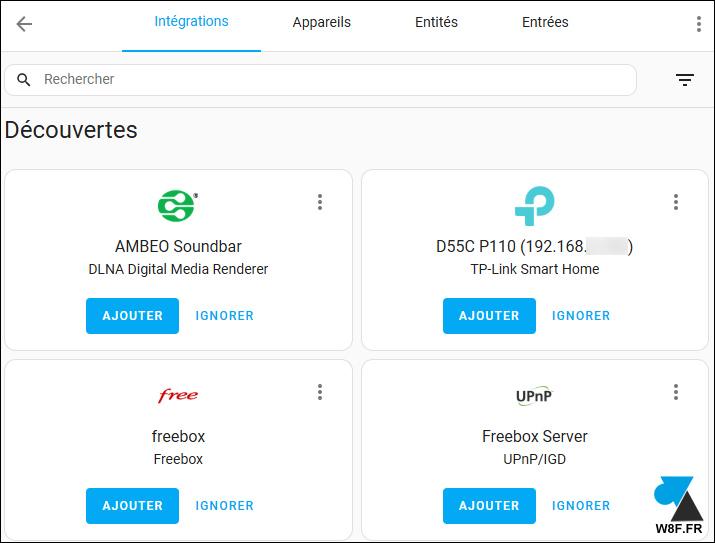Click the red free logo
The height and width of the screenshot is (543, 715).
coord(178,395)
